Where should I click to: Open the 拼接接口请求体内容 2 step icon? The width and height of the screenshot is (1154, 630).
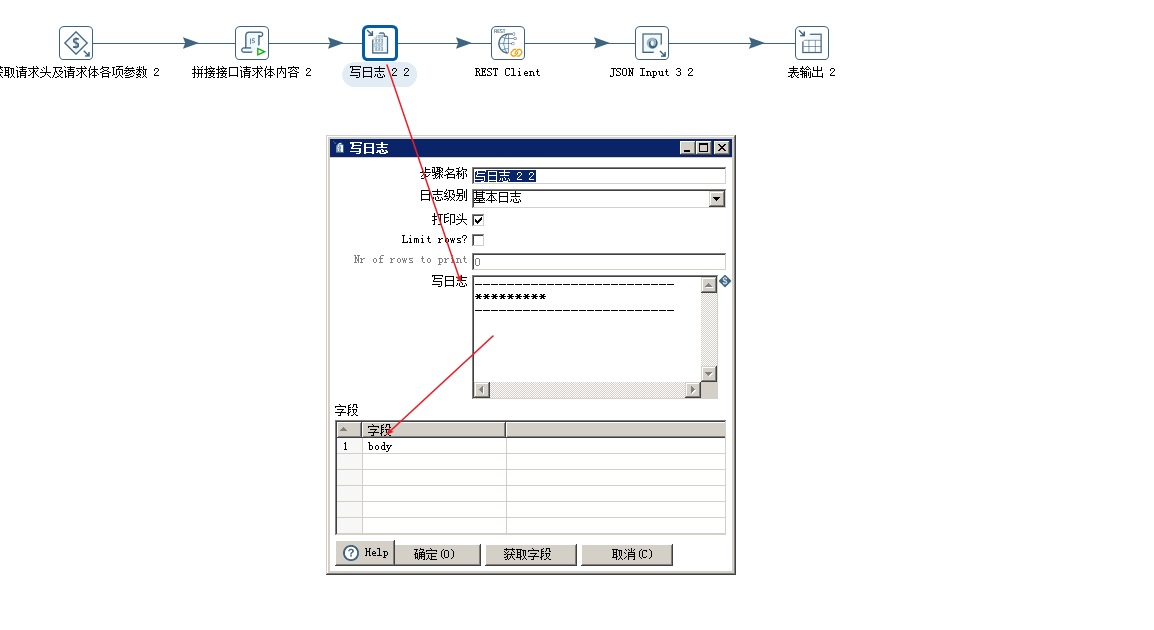point(251,42)
